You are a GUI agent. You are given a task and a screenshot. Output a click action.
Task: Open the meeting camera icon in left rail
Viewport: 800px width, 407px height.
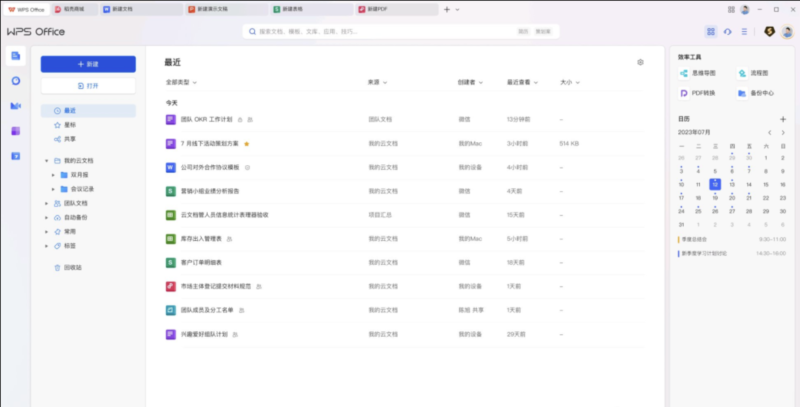(x=16, y=106)
